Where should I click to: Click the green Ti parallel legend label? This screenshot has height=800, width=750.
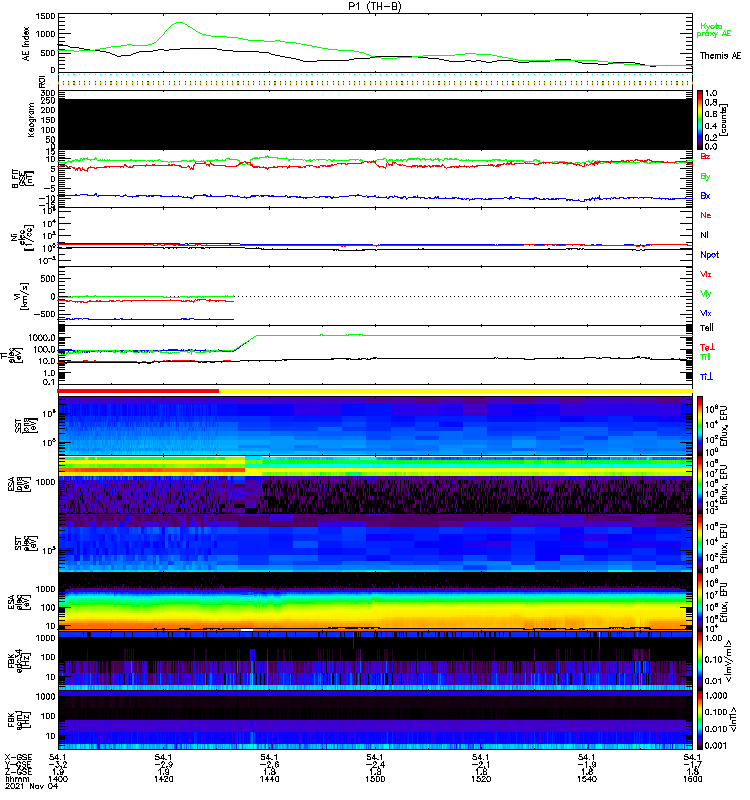[x=705, y=357]
